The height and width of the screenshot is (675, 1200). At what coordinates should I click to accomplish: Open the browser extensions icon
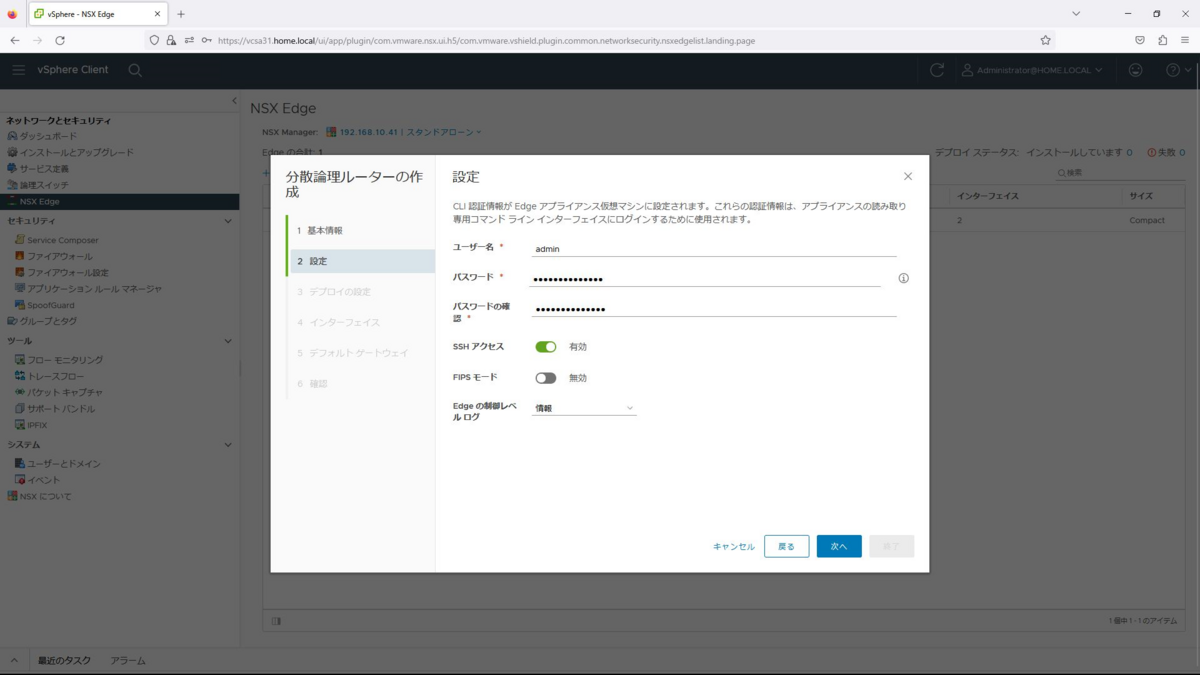(x=1163, y=40)
